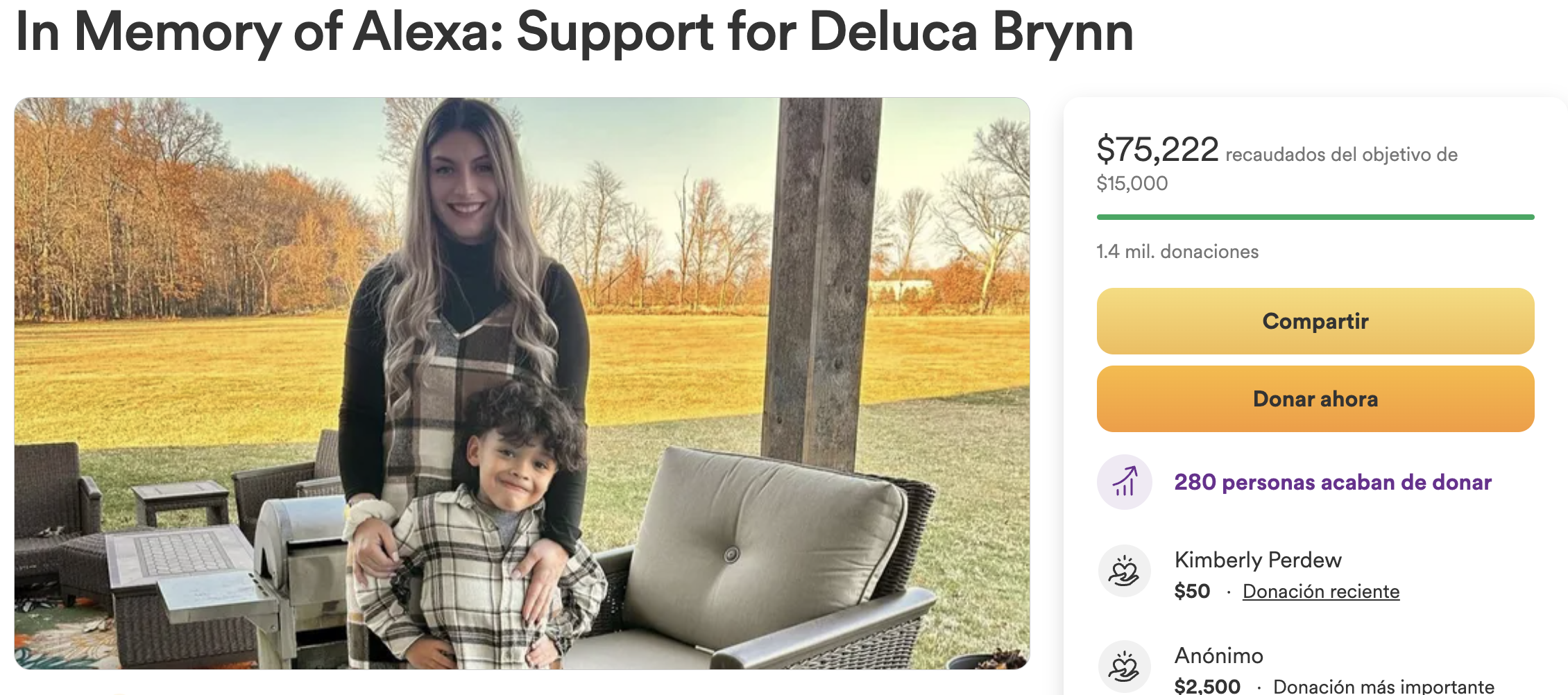1568x695 pixels.
Task: Open the Donación reciente link
Action: pyautogui.click(x=1321, y=591)
